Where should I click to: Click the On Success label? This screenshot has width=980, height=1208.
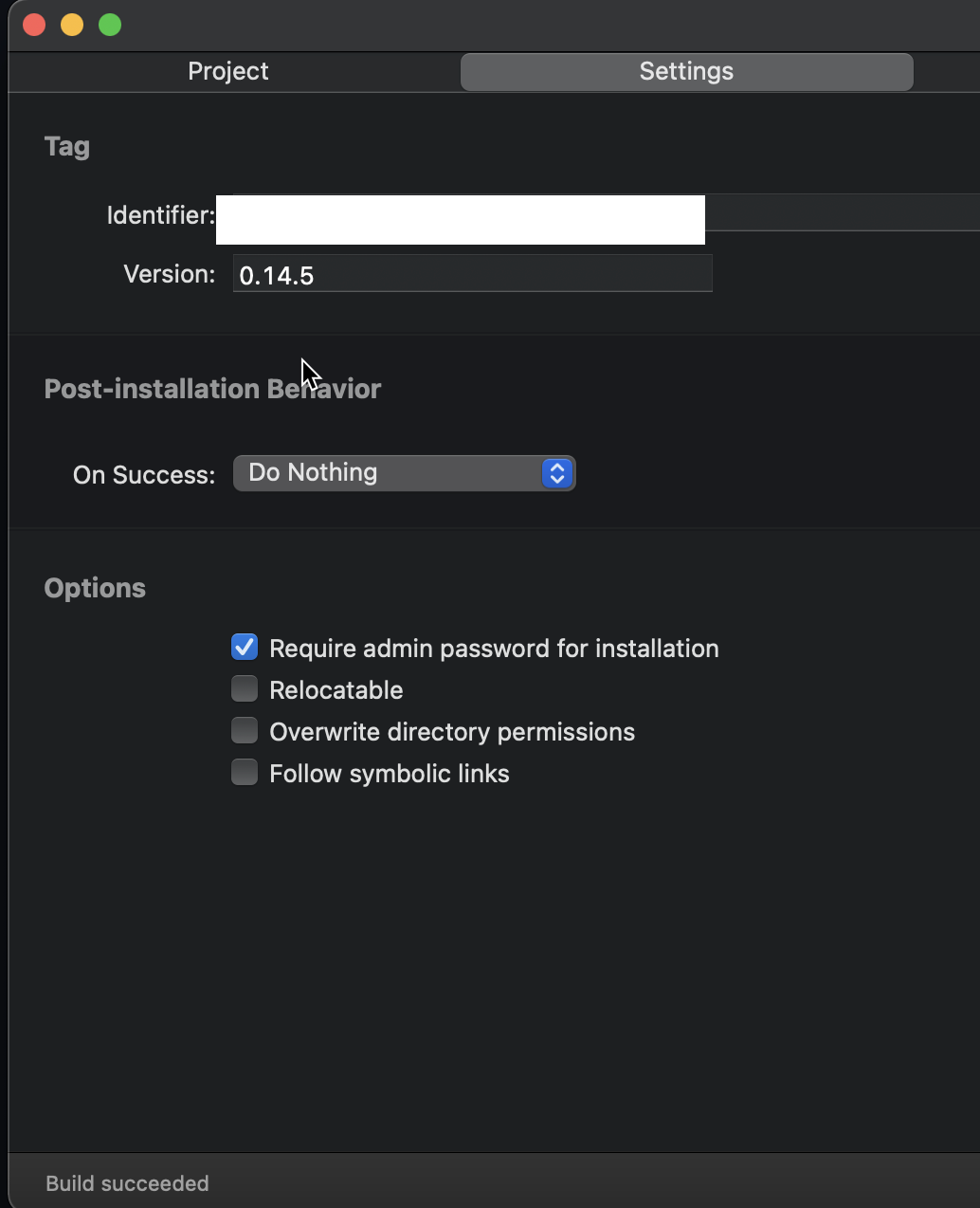pos(143,475)
